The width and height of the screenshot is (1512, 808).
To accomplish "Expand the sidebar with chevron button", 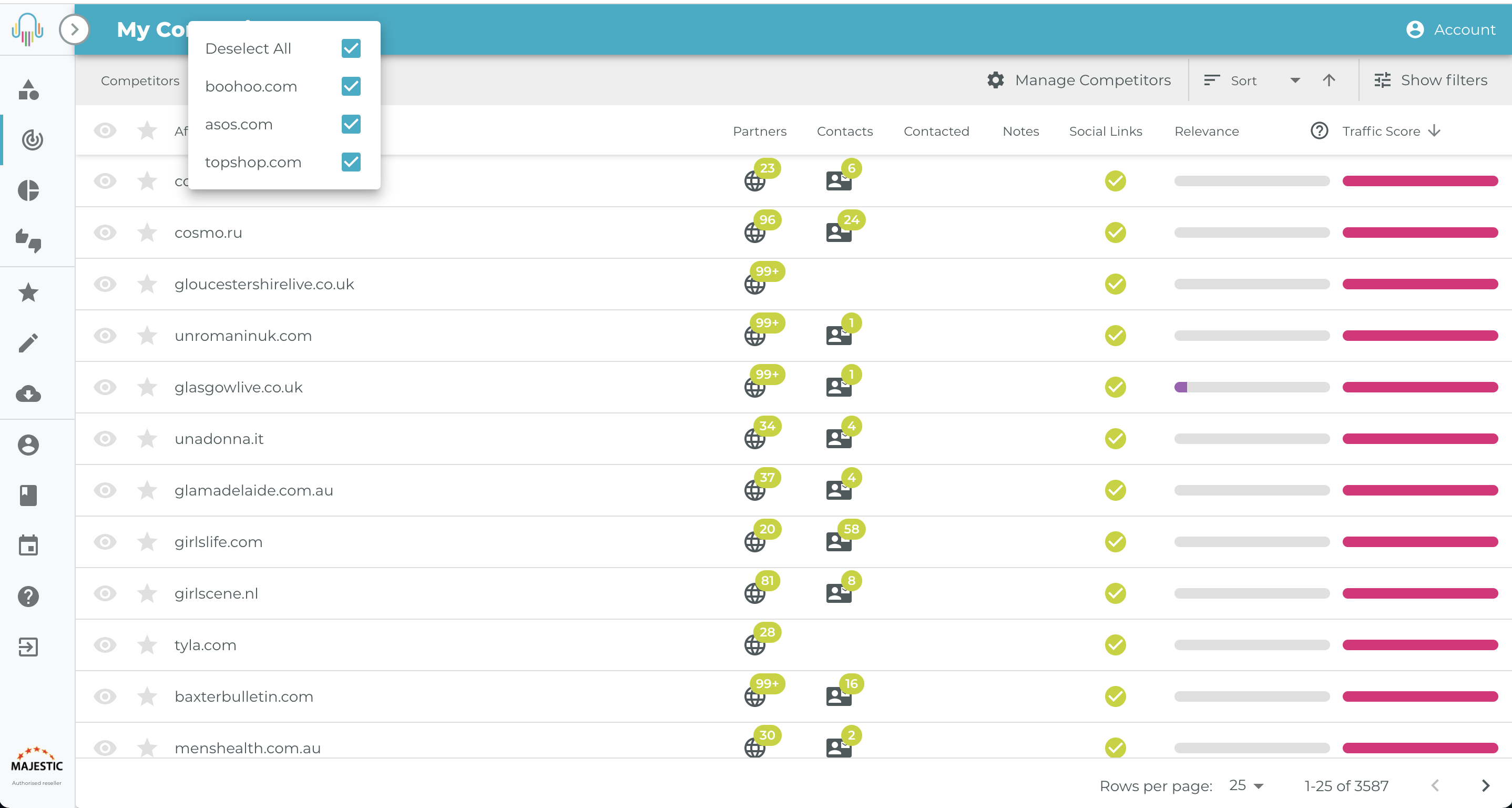I will 75,29.
